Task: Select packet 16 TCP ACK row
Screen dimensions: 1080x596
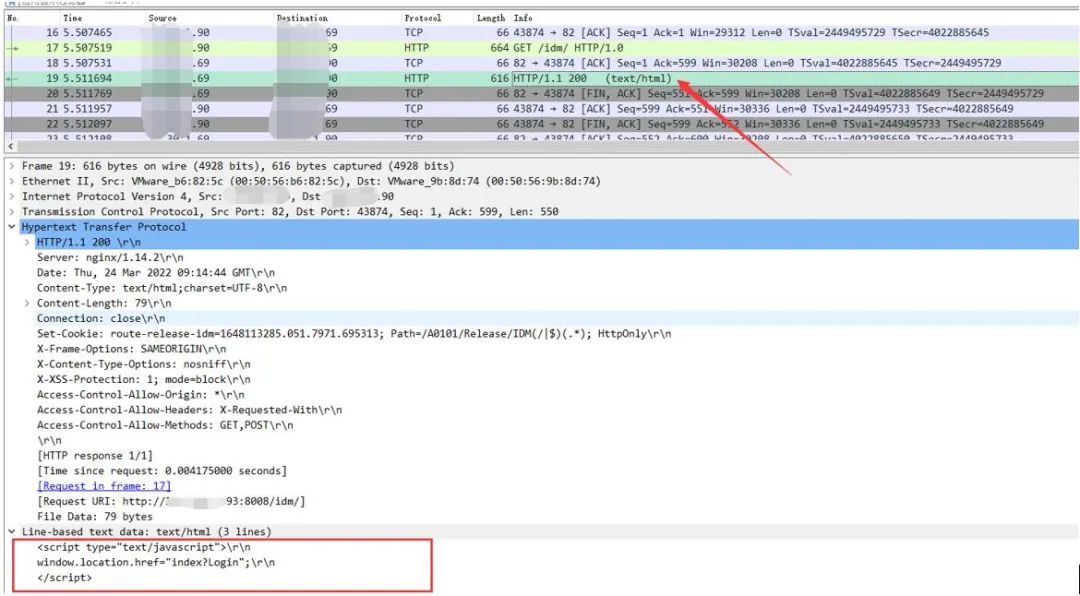Action: pos(541,32)
